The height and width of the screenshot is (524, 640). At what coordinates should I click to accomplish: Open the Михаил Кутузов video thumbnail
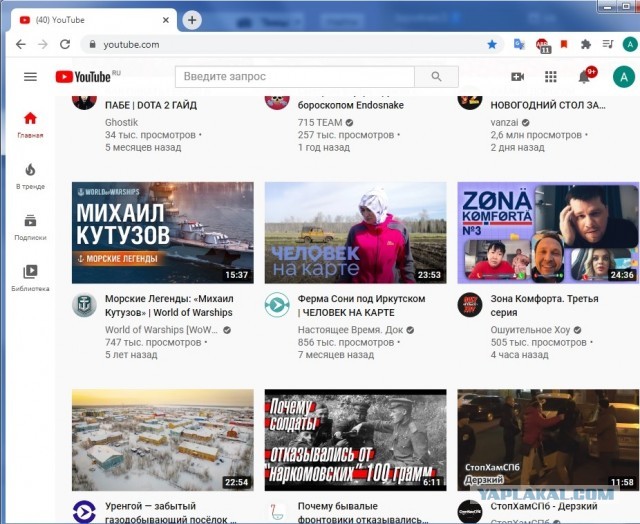[162, 233]
